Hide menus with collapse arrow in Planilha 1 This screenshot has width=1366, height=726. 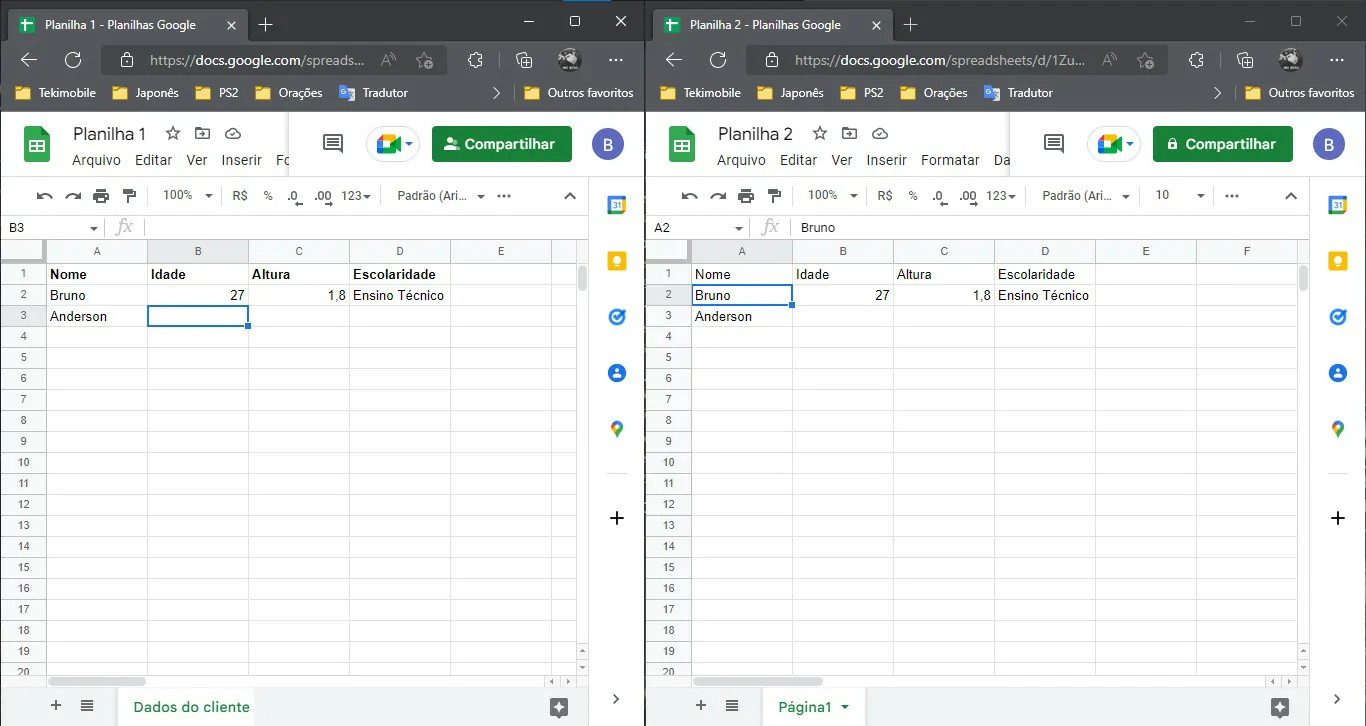click(x=570, y=196)
